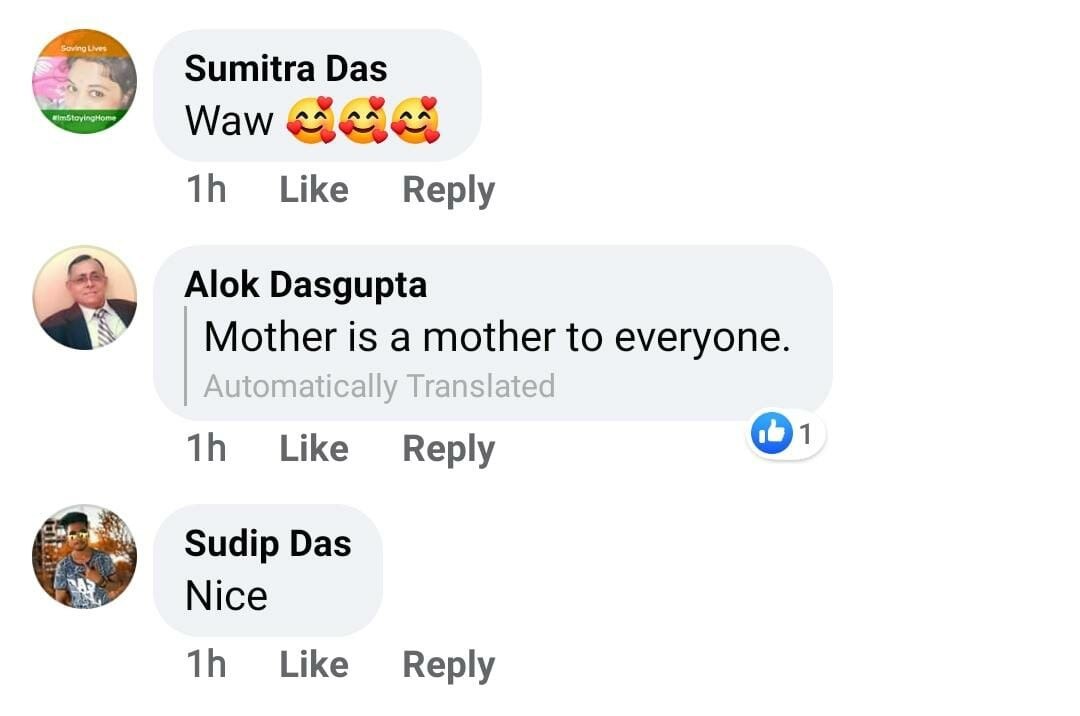Image resolution: width=1080 pixels, height=716 pixels.
Task: Reply to Alok Dasgupta's comment
Action: [448, 450]
